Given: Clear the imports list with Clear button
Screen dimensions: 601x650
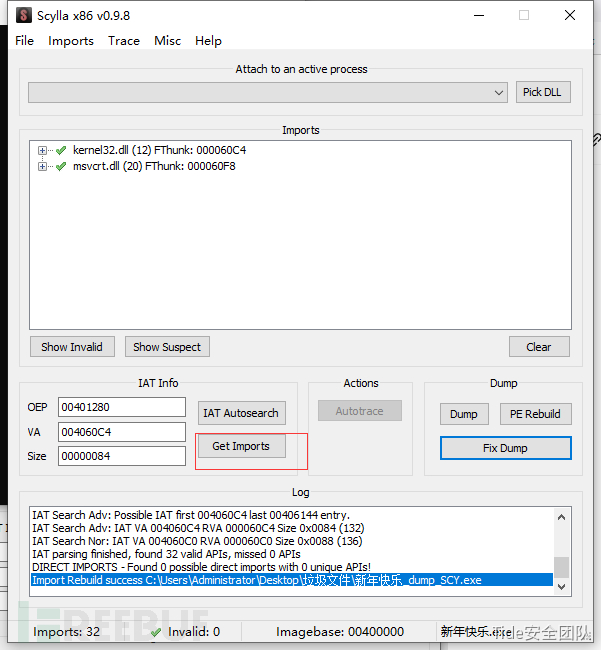Looking at the screenshot, I should [539, 347].
